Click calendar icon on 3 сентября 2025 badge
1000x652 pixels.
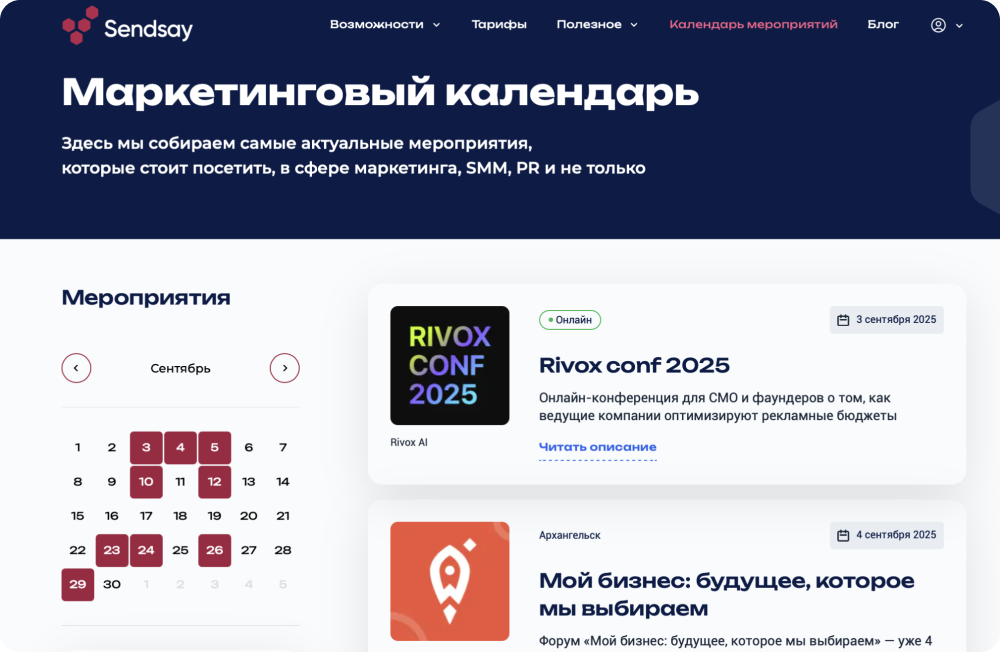click(843, 320)
